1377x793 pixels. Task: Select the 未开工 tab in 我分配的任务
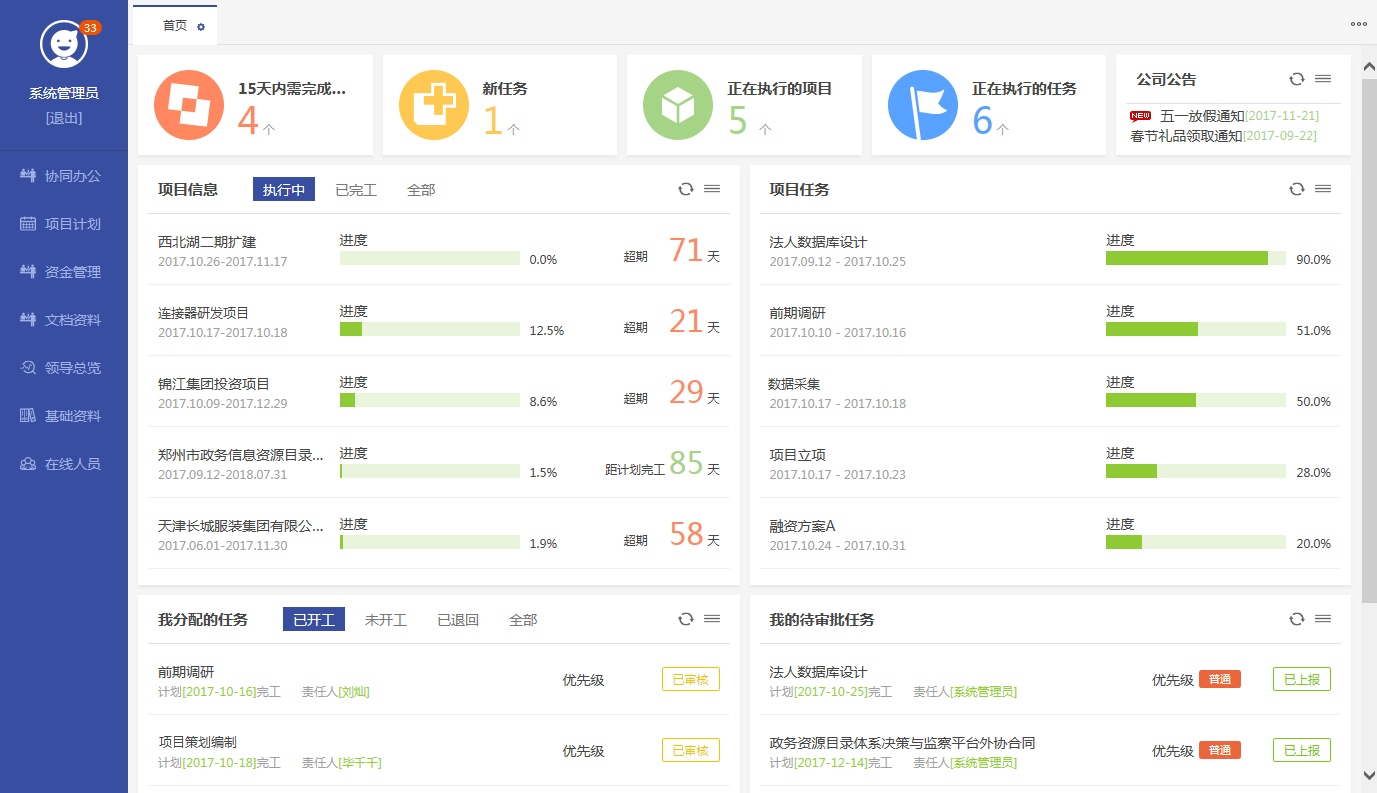pyautogui.click(x=386, y=620)
